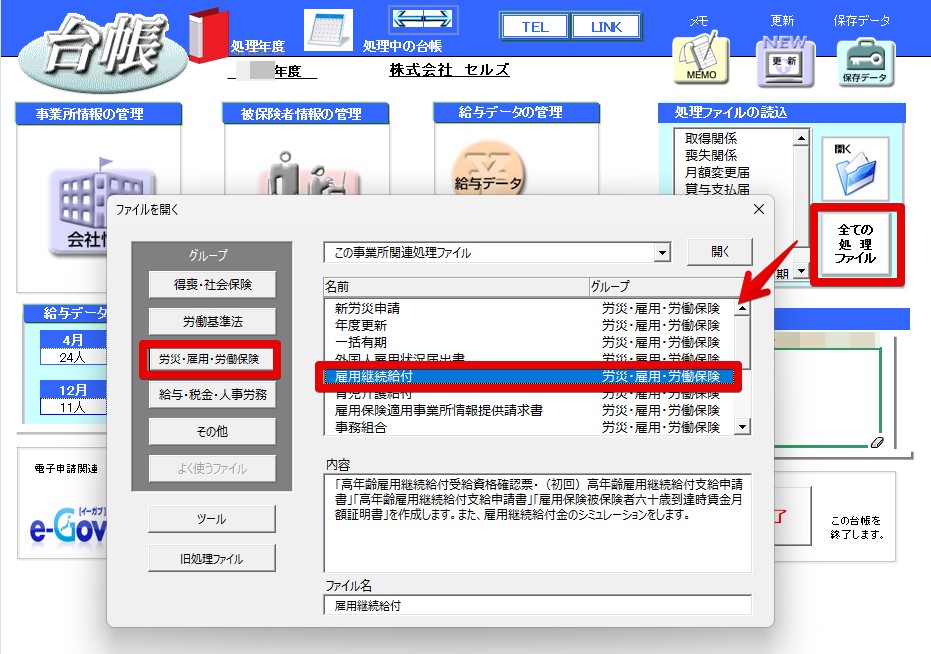Select the 給与・税金・人事労務 group
Image resolution: width=931 pixels, height=654 pixels.
click(213, 394)
